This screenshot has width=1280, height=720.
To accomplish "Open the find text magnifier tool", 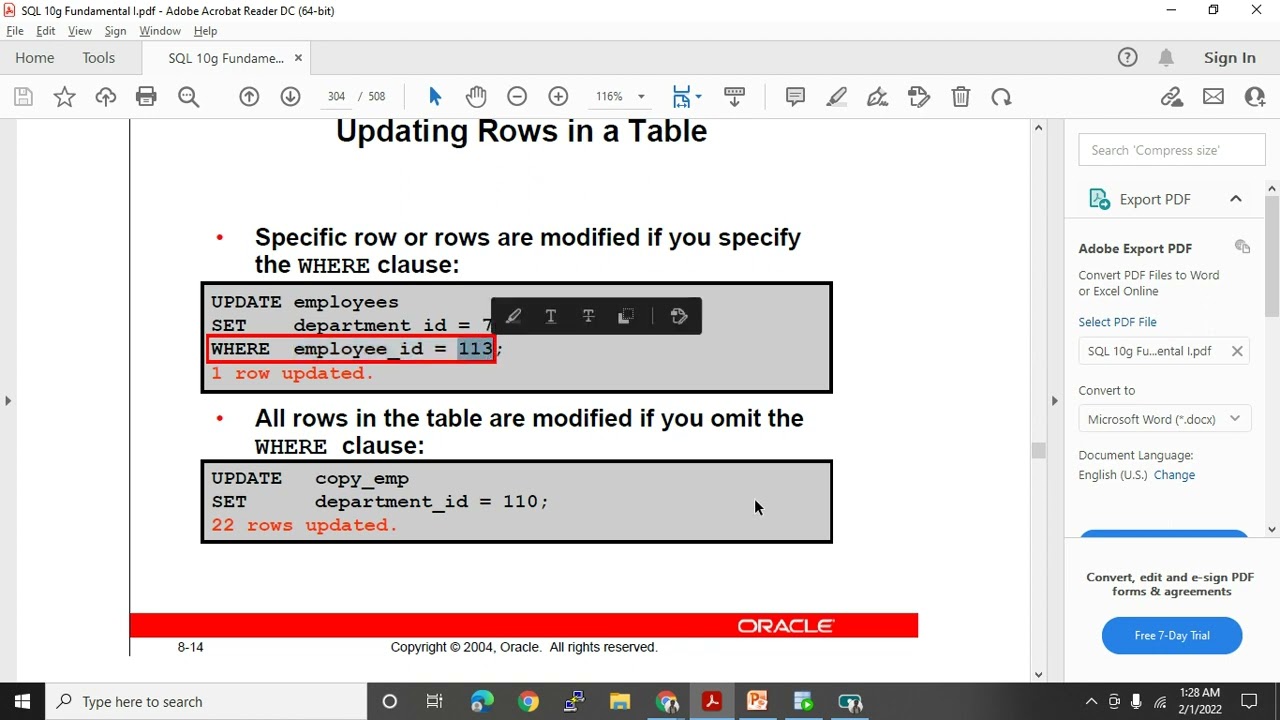I will [188, 97].
